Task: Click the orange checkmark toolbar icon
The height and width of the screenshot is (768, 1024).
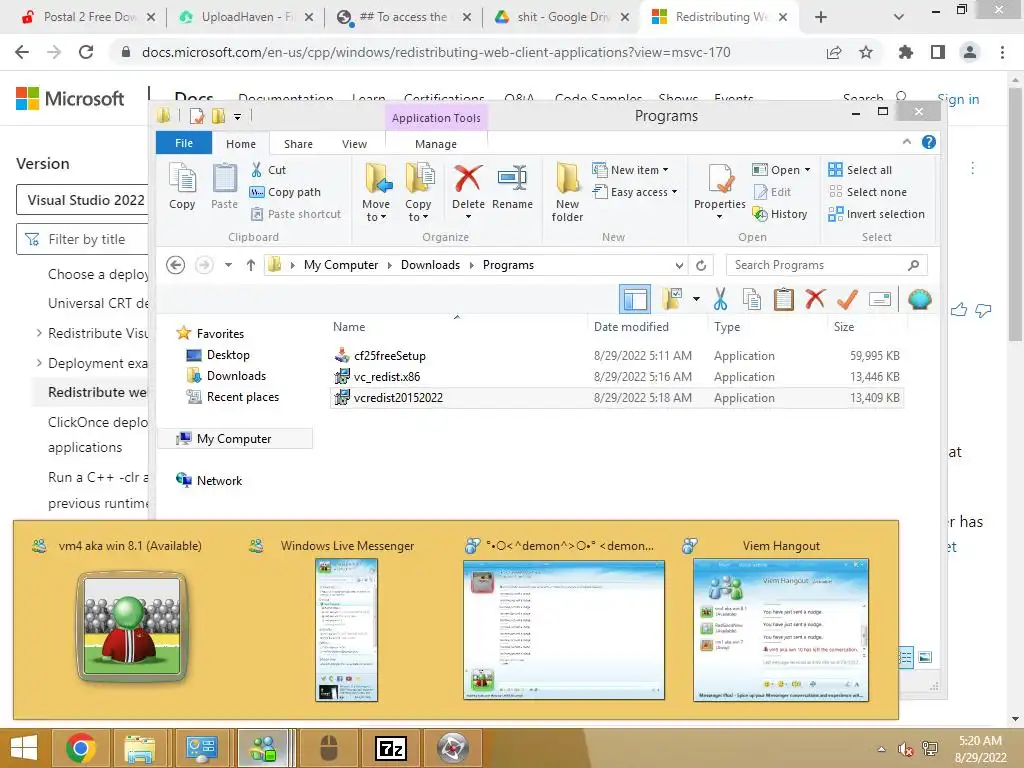Action: tap(847, 299)
